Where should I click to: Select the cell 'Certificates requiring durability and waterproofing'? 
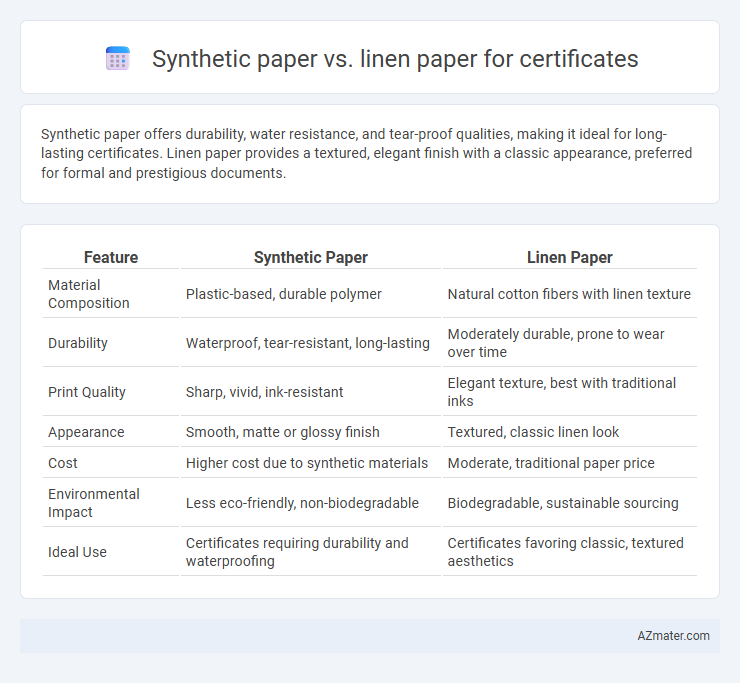coord(297,552)
